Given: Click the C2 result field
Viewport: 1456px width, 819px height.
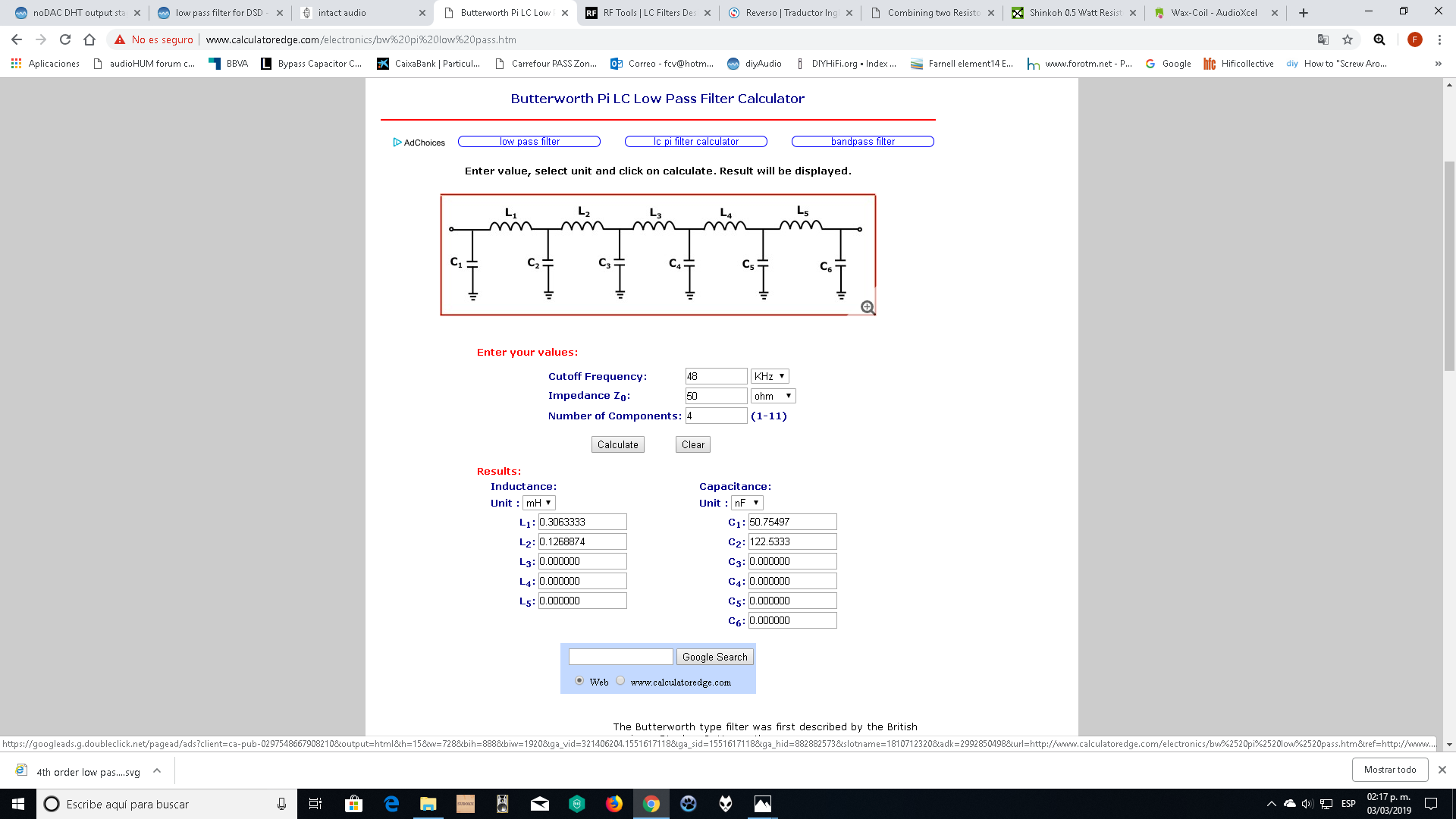Looking at the screenshot, I should [792, 541].
